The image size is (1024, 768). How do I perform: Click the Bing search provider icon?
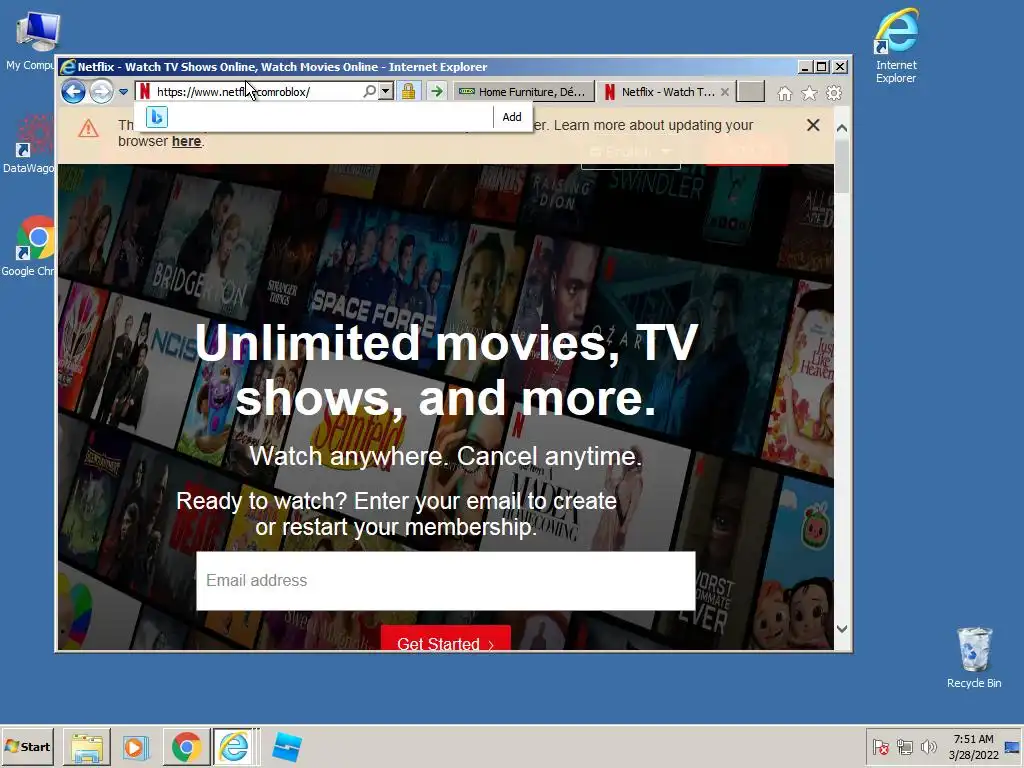157,117
